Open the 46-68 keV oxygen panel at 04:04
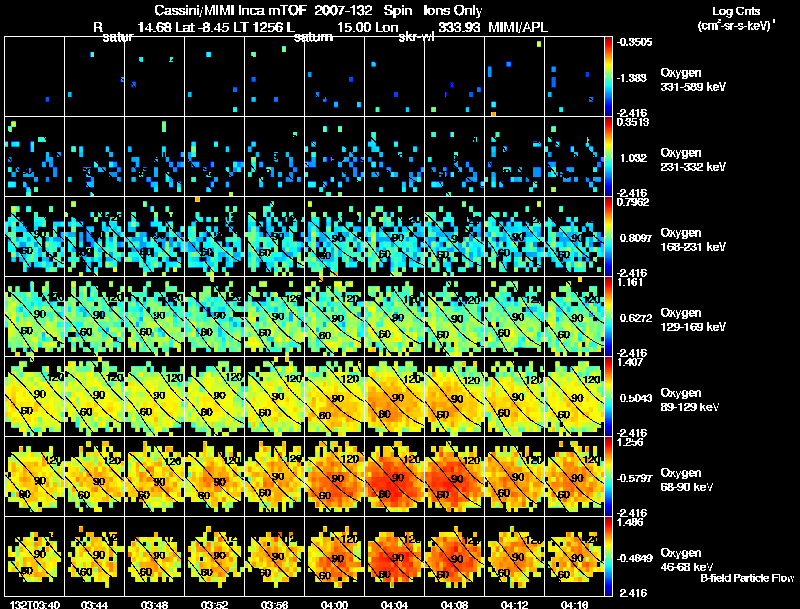The height and width of the screenshot is (609, 800). tap(394, 556)
